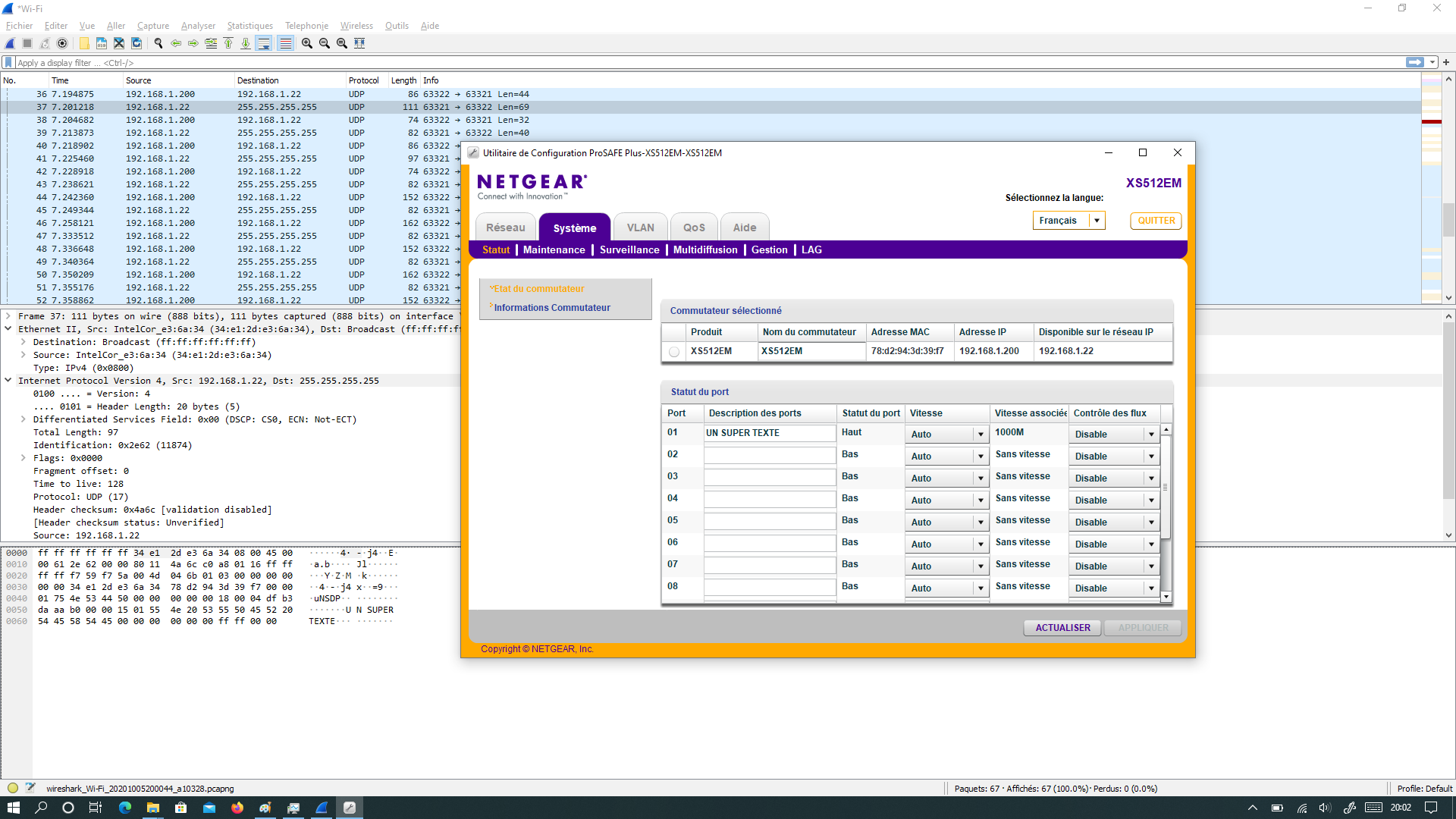Click the QUITTER button
Screen dimensions: 1456x819
(1156, 221)
